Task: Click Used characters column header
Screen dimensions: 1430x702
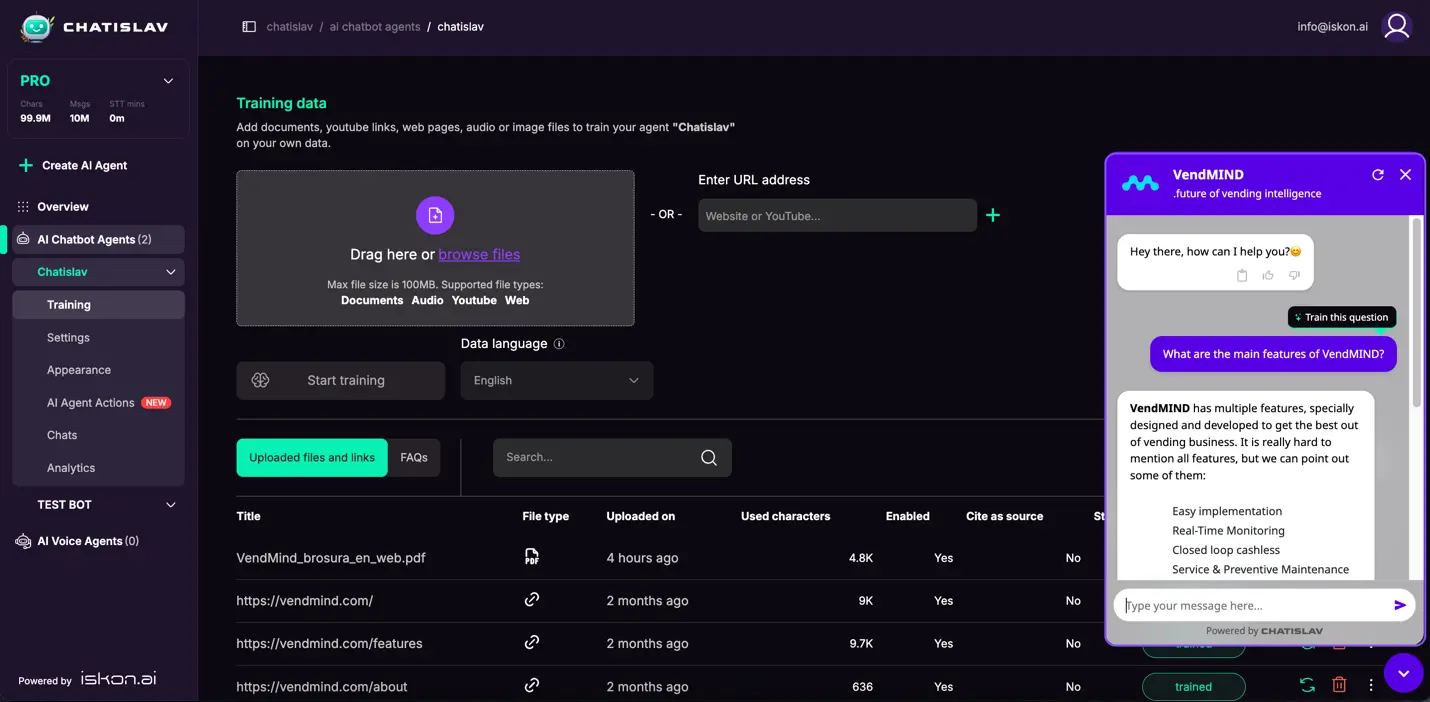Action: [785, 516]
